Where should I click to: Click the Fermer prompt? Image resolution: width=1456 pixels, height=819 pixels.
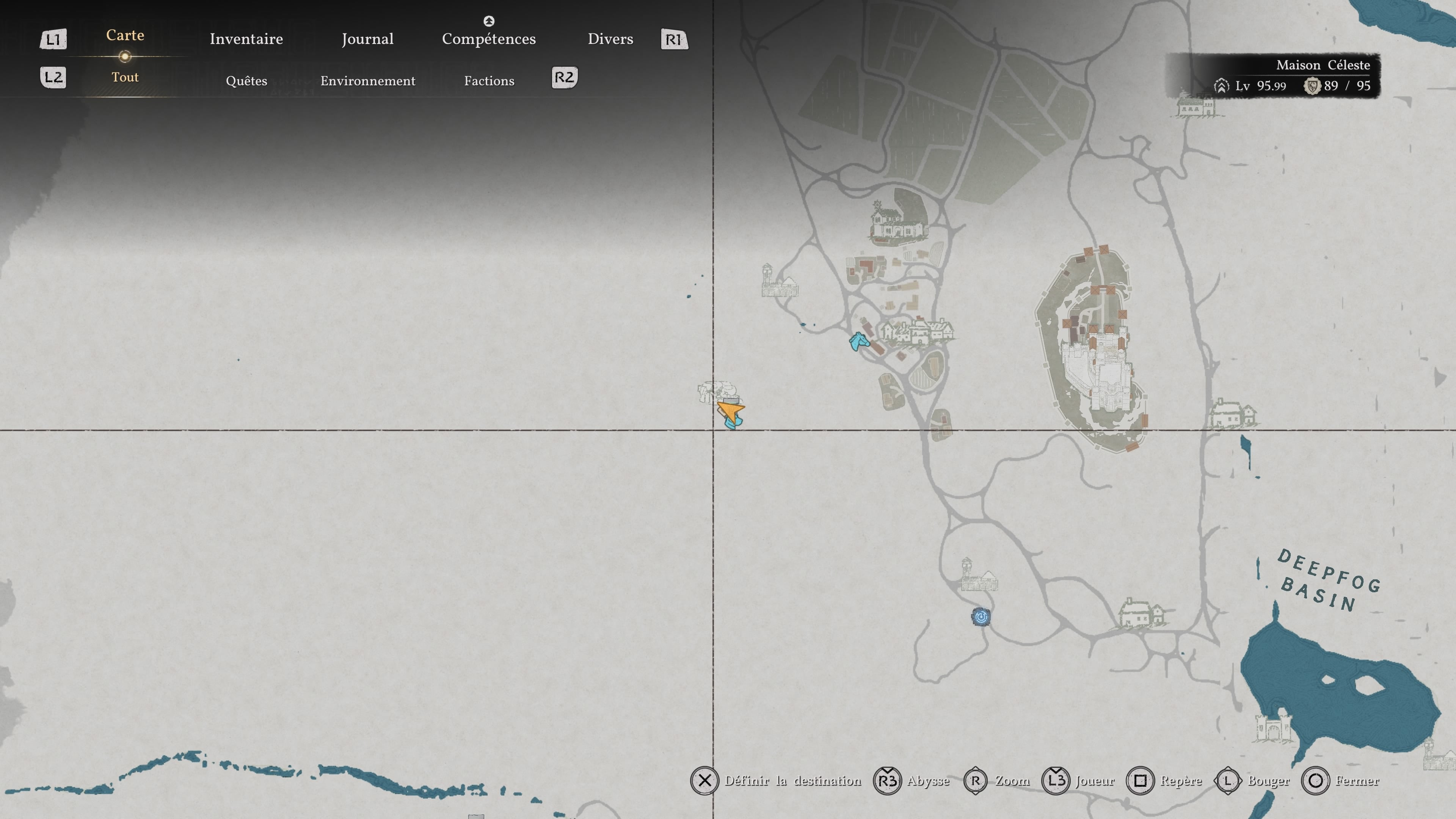tap(1340, 781)
